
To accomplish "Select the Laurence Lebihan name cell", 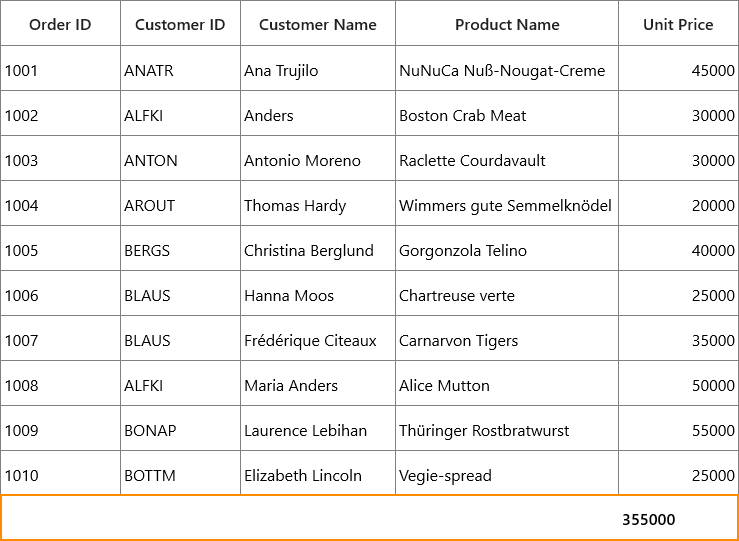I will (318, 428).
